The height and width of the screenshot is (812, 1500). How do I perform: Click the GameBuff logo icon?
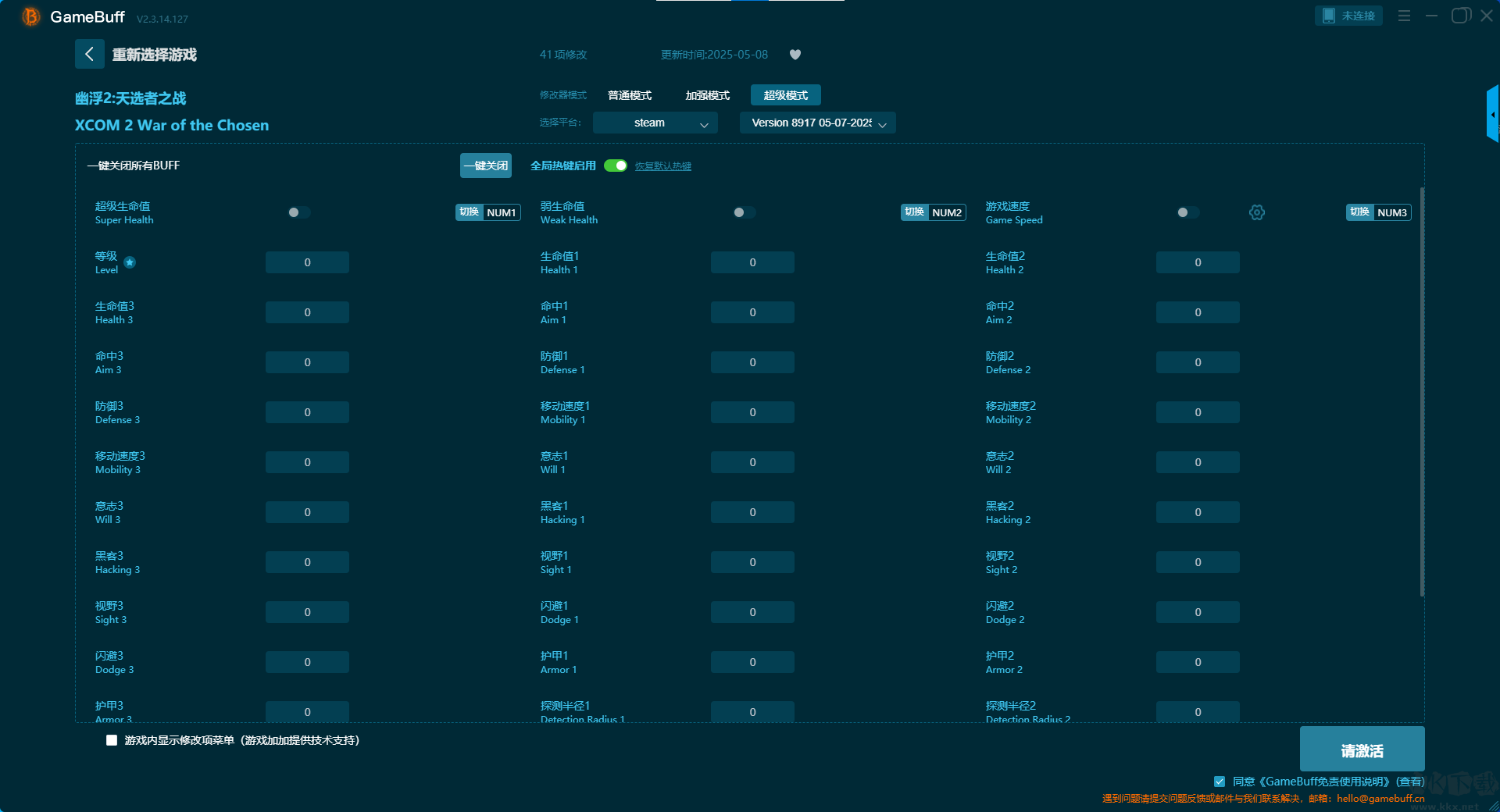30,16
